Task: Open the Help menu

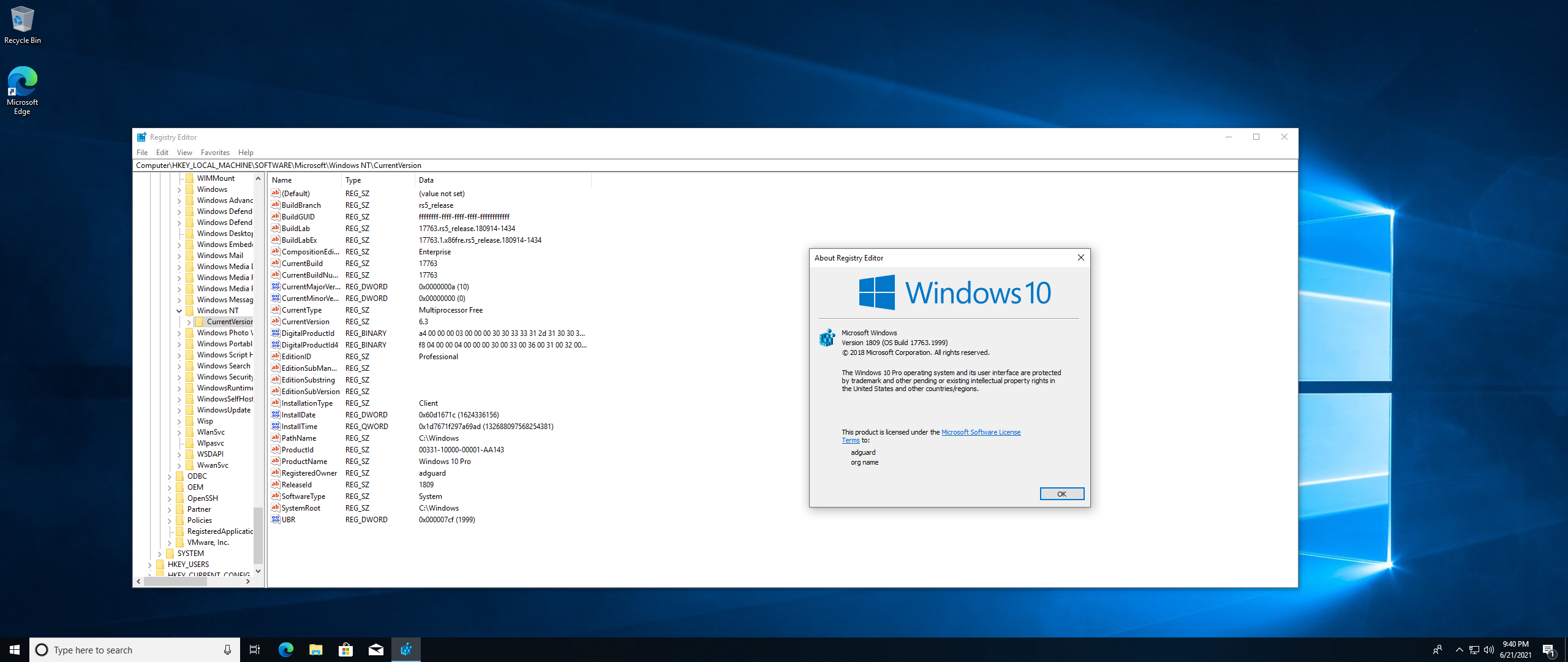Action: (x=246, y=153)
